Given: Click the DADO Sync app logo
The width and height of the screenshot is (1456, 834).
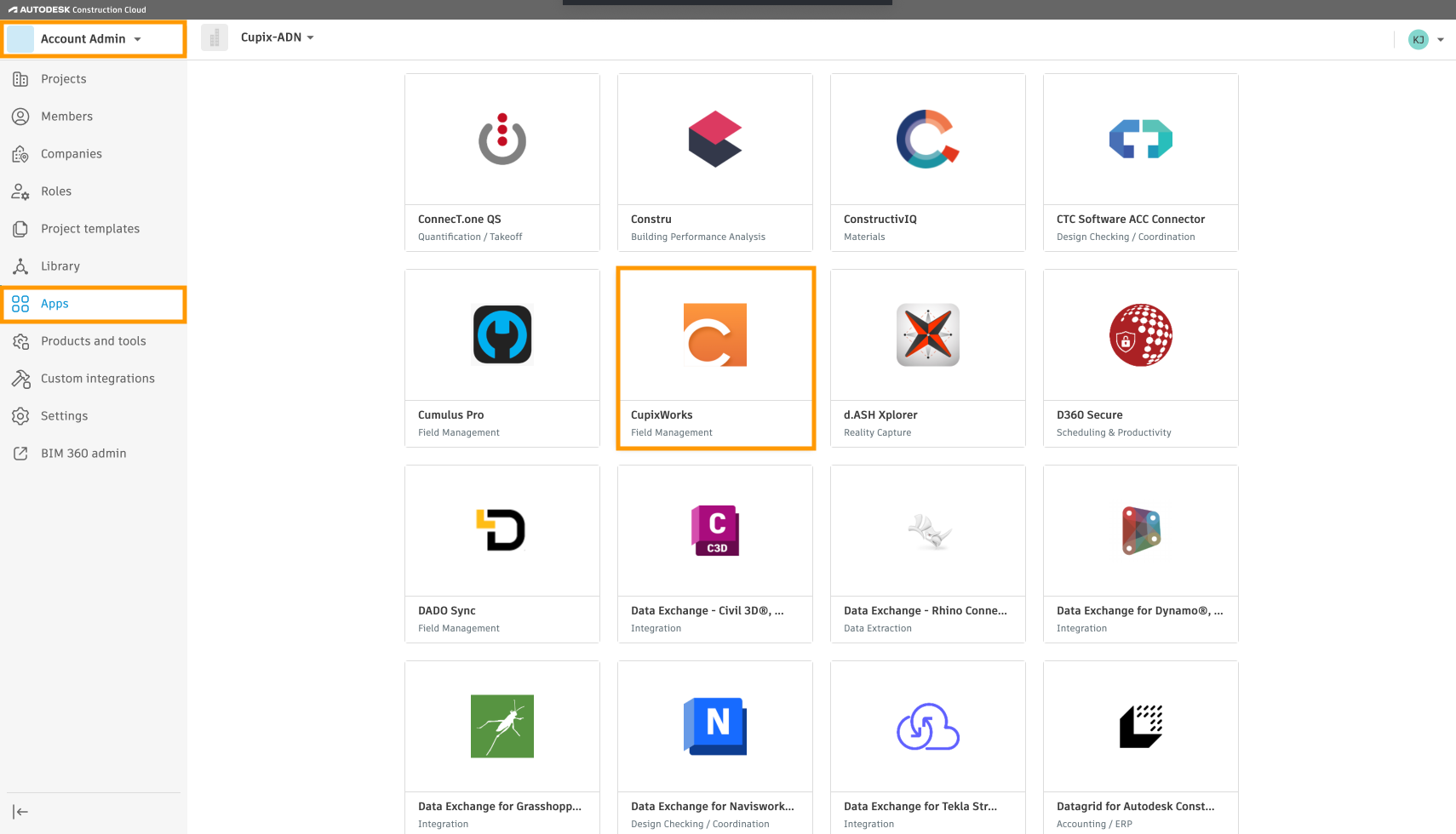Looking at the screenshot, I should pyautogui.click(x=501, y=530).
